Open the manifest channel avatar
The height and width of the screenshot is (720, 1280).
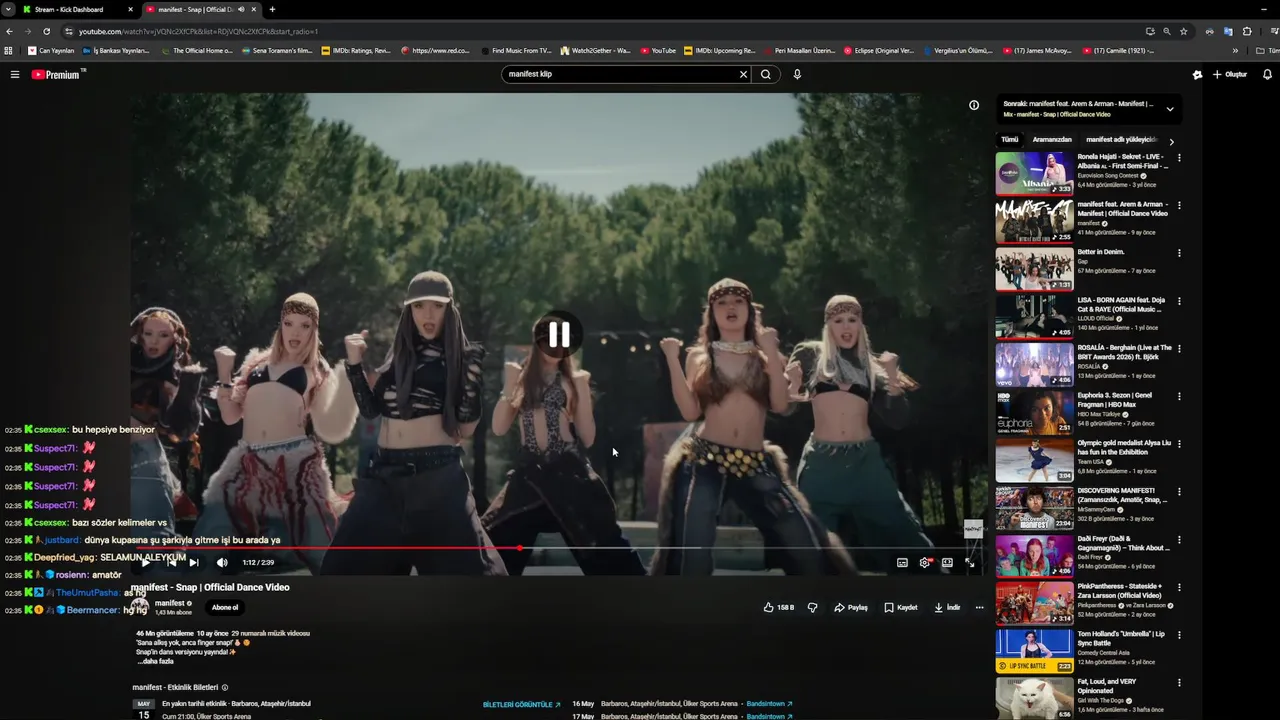pyautogui.click(x=140, y=606)
